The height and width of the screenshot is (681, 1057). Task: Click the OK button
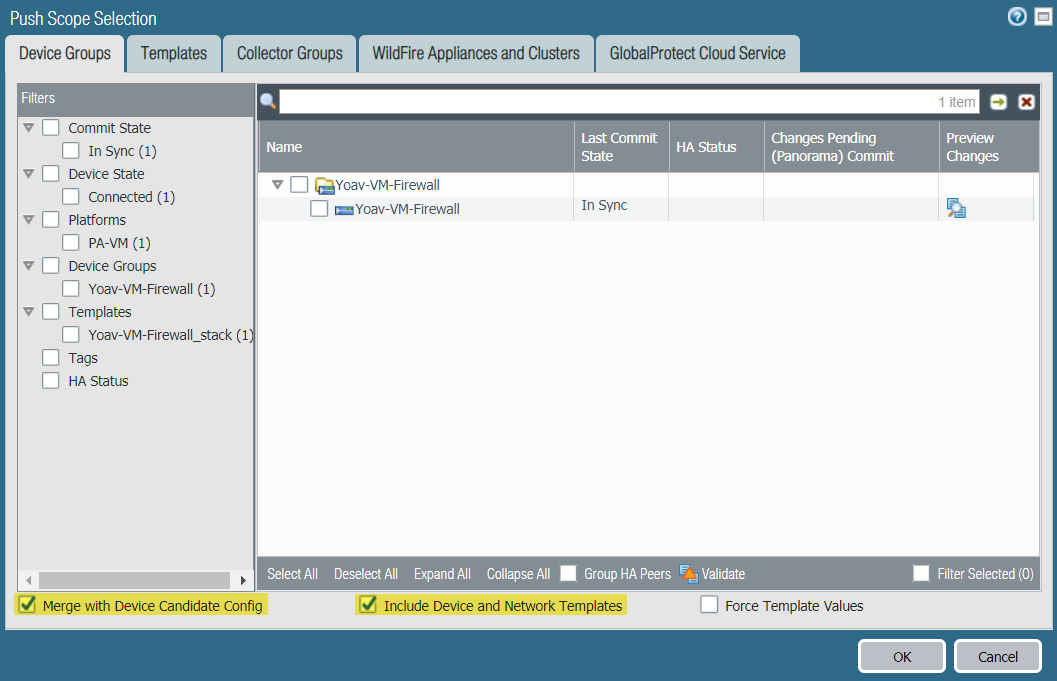(901, 656)
